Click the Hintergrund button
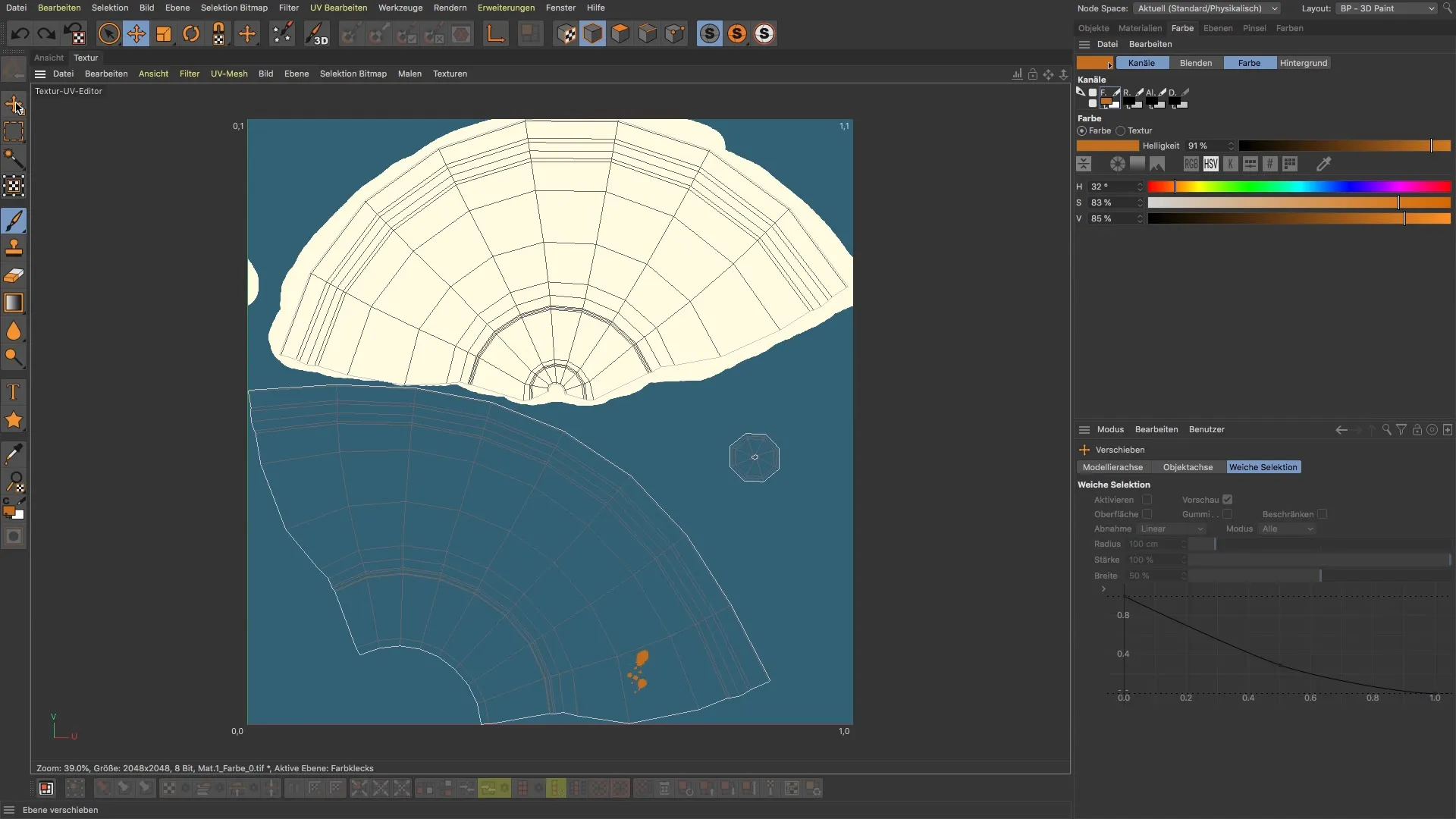1456x819 pixels. point(1304,63)
